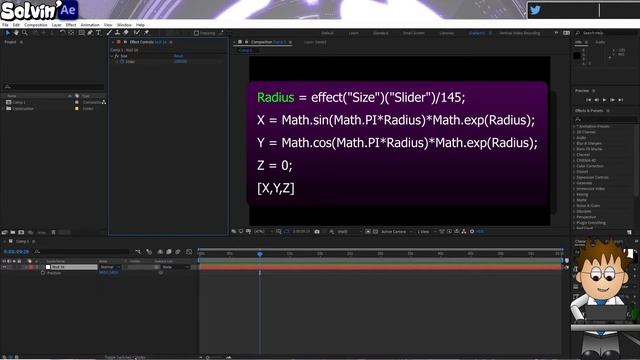Click the timeline current timecode

pyautogui.click(x=16, y=252)
